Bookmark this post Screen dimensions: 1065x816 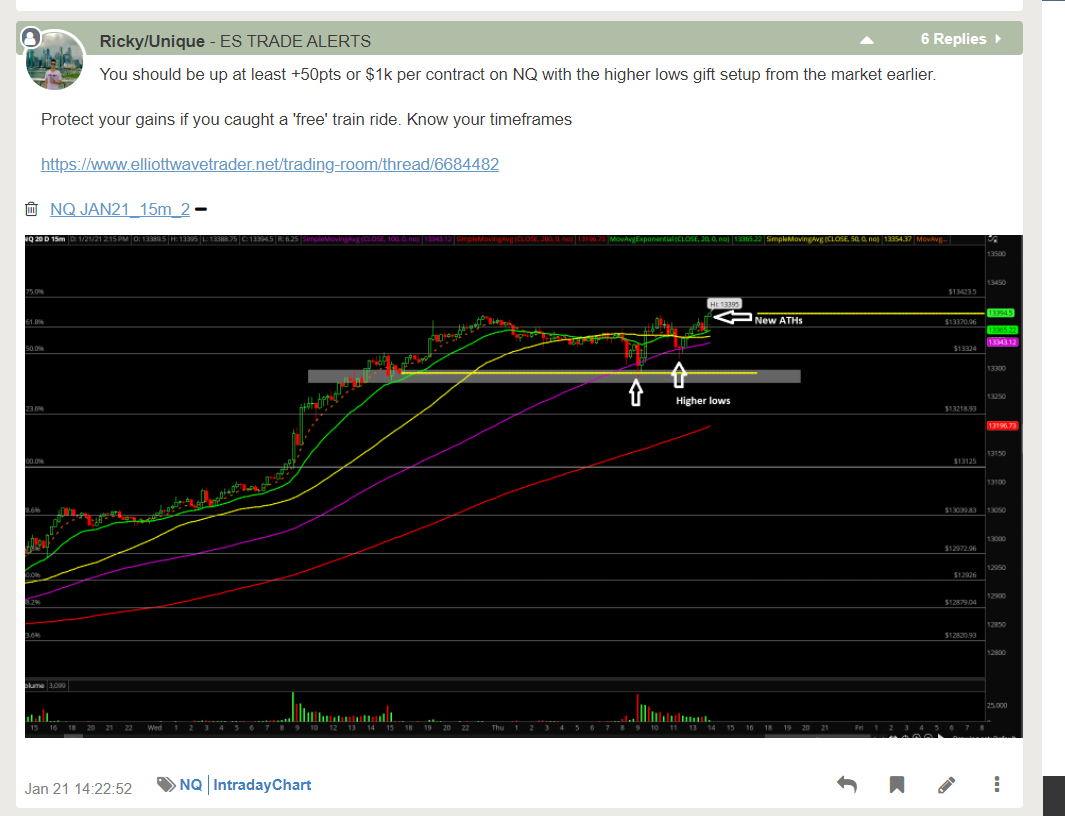[897, 785]
